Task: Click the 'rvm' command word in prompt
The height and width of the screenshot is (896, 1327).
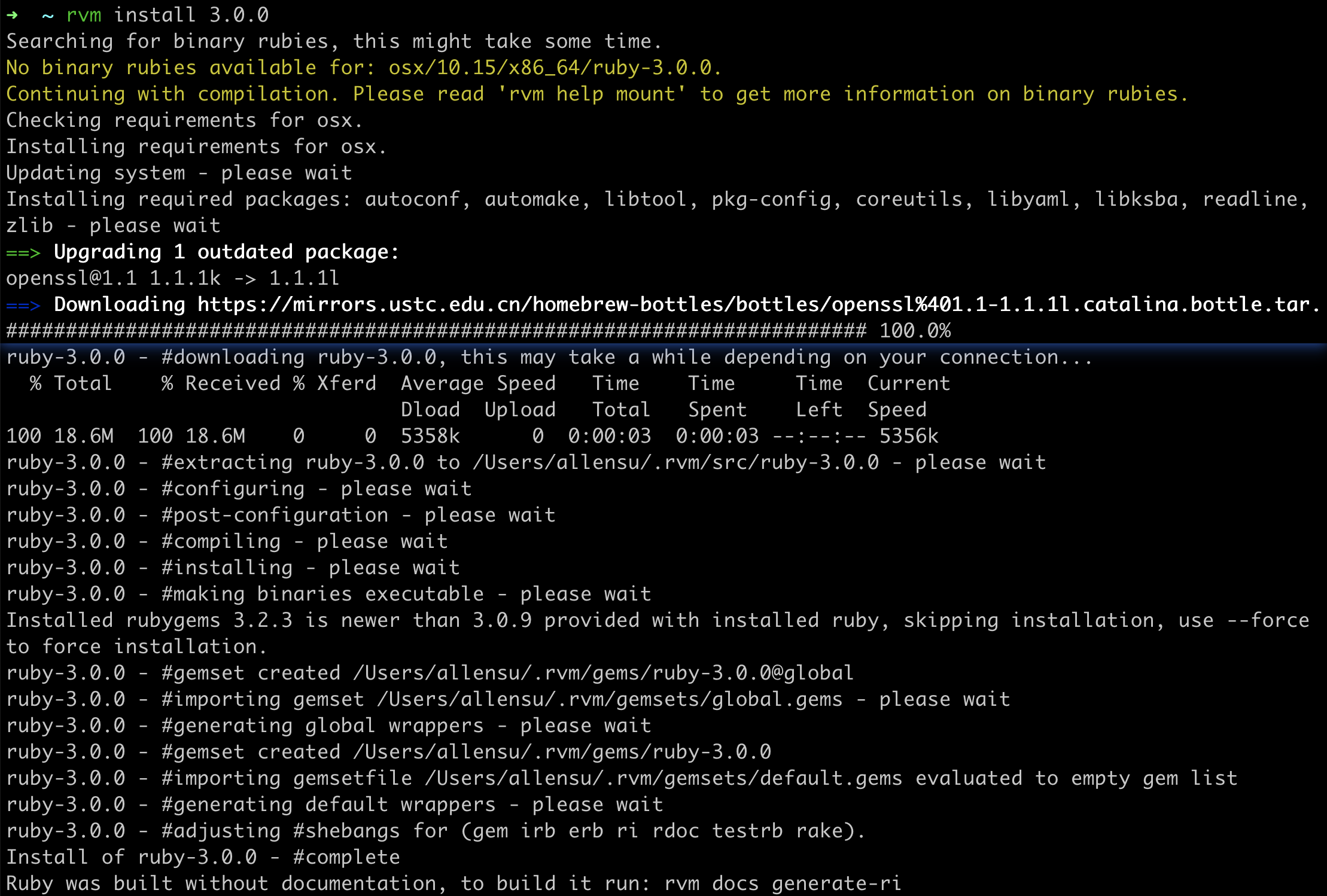Action: click(x=83, y=15)
